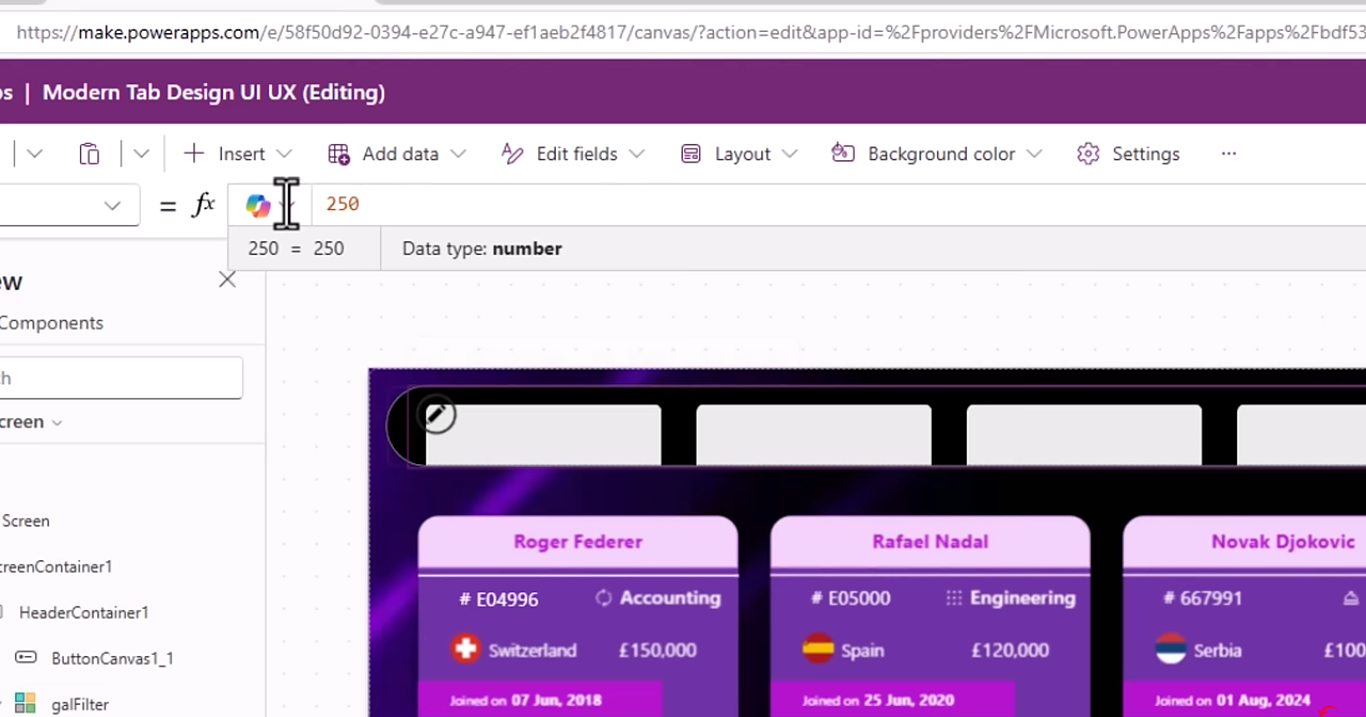This screenshot has height=717, width=1366.
Task: Click the ButtonCanvas1_1 button icon
Action: click(25, 658)
